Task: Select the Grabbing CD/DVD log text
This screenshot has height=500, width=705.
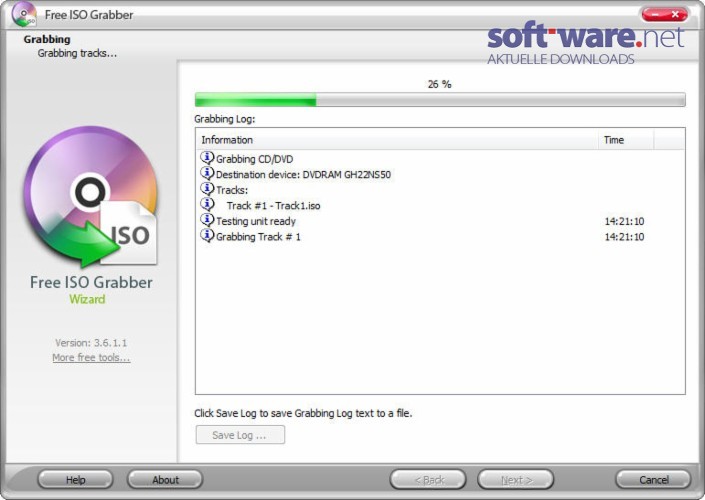Action: [254, 159]
